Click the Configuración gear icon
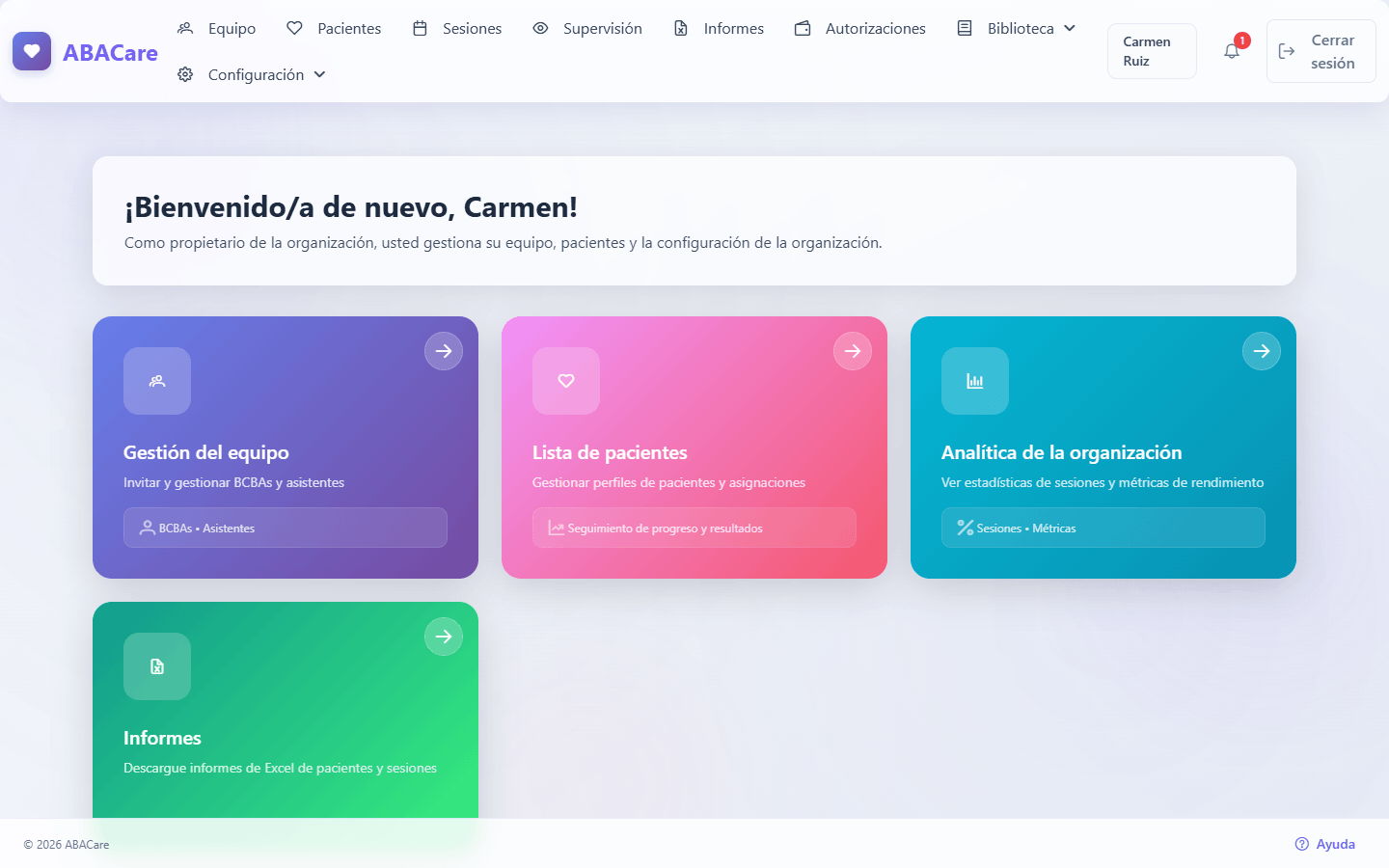 tap(185, 74)
